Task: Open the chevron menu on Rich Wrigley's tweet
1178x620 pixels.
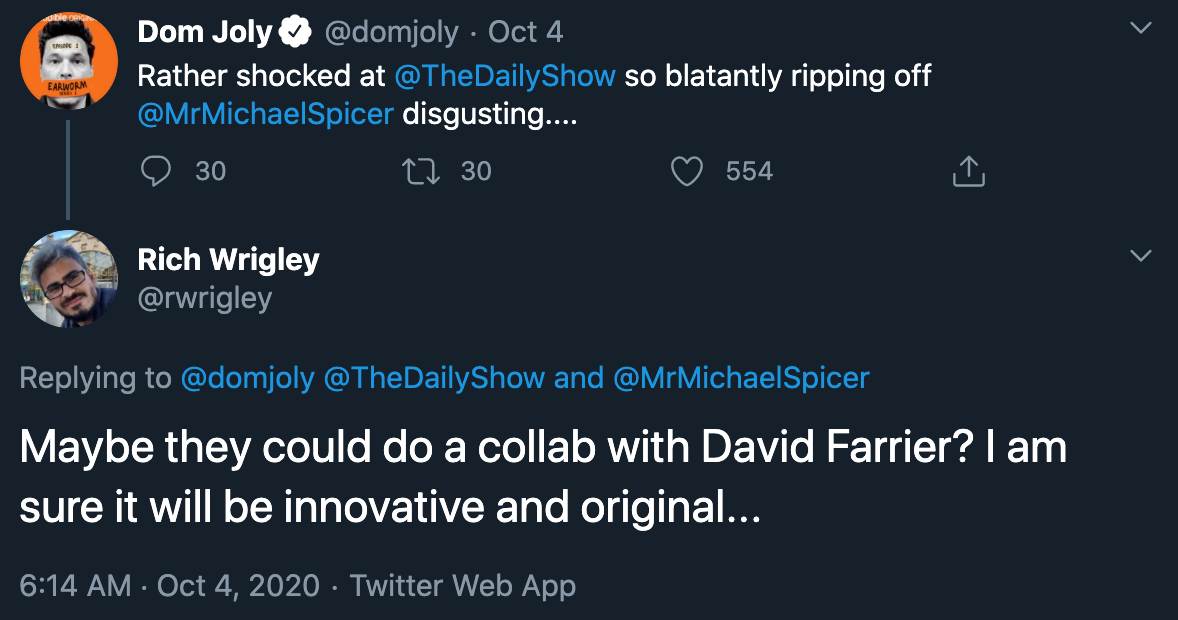Action: click(x=1140, y=257)
